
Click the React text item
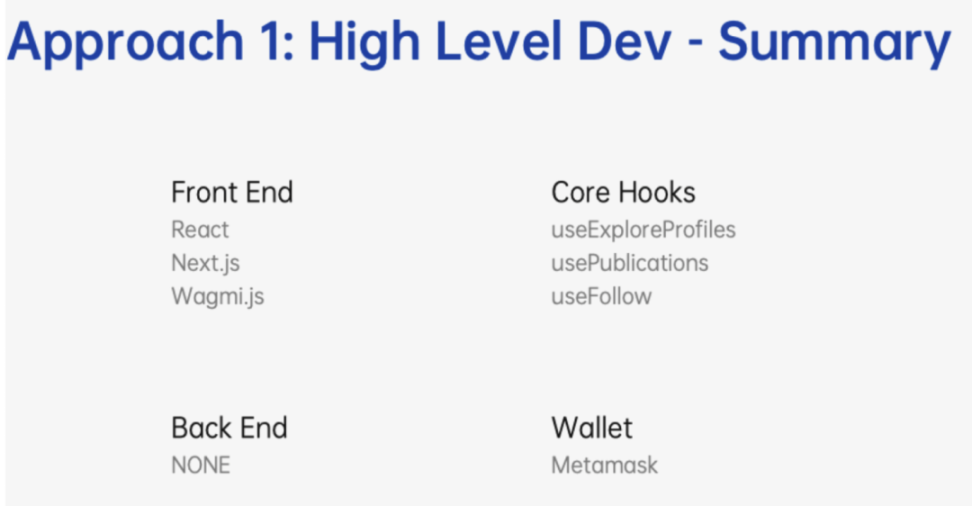point(200,229)
